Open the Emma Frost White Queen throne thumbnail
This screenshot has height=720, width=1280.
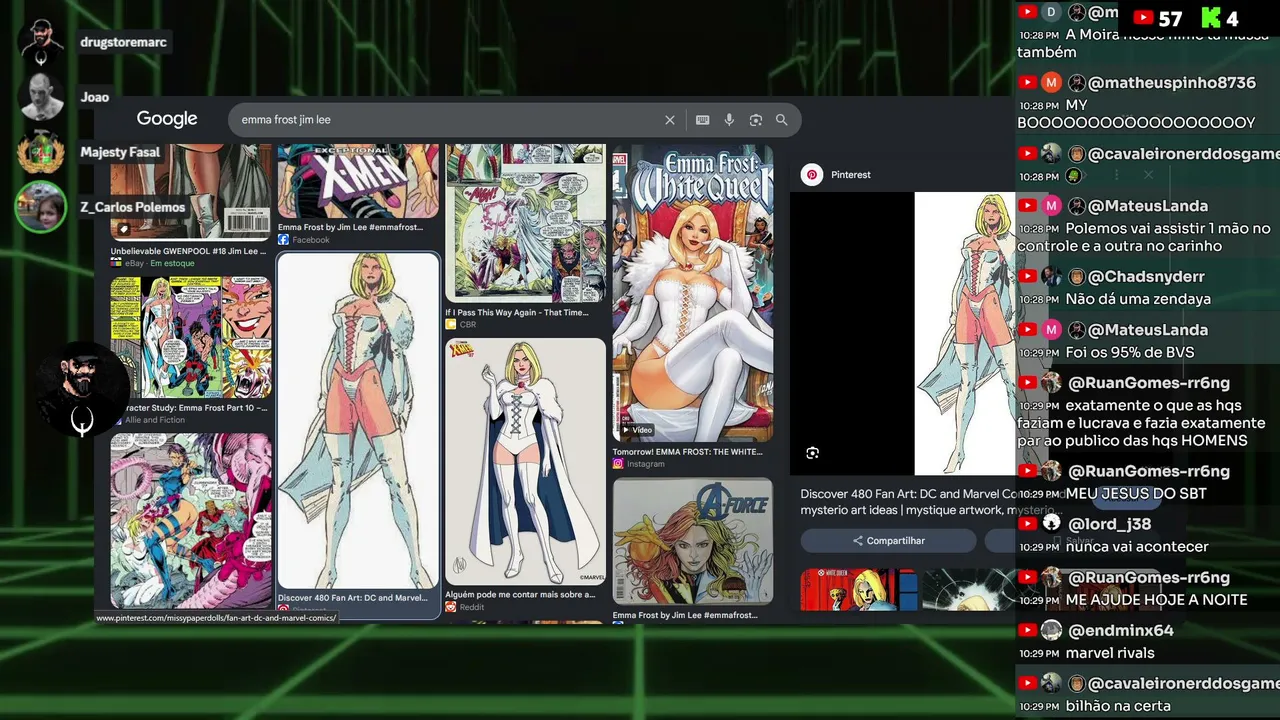(693, 293)
